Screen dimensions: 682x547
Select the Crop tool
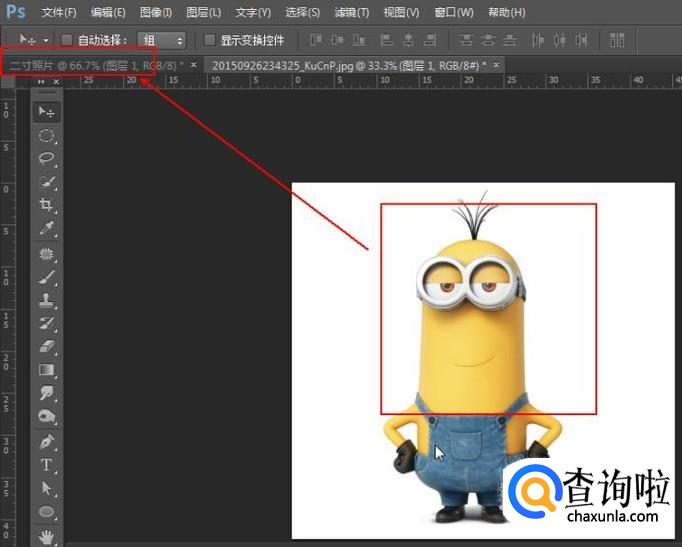pos(46,205)
